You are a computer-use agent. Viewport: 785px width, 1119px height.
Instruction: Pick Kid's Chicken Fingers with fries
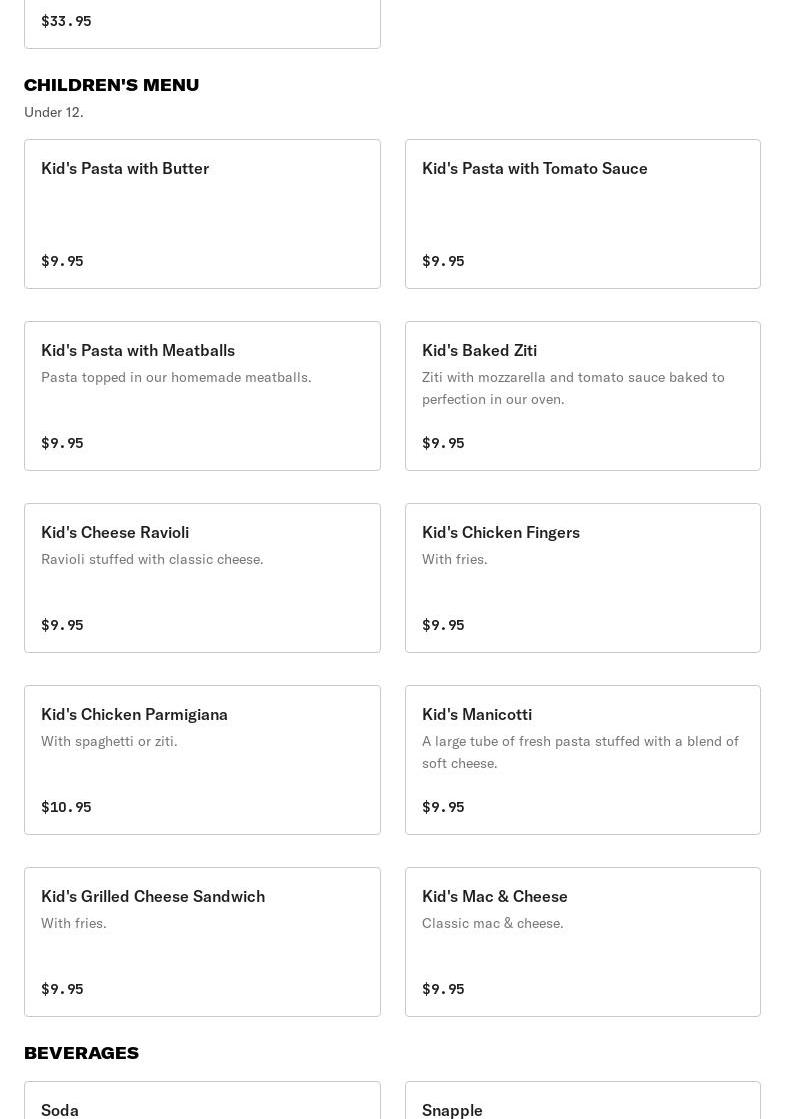point(582,578)
